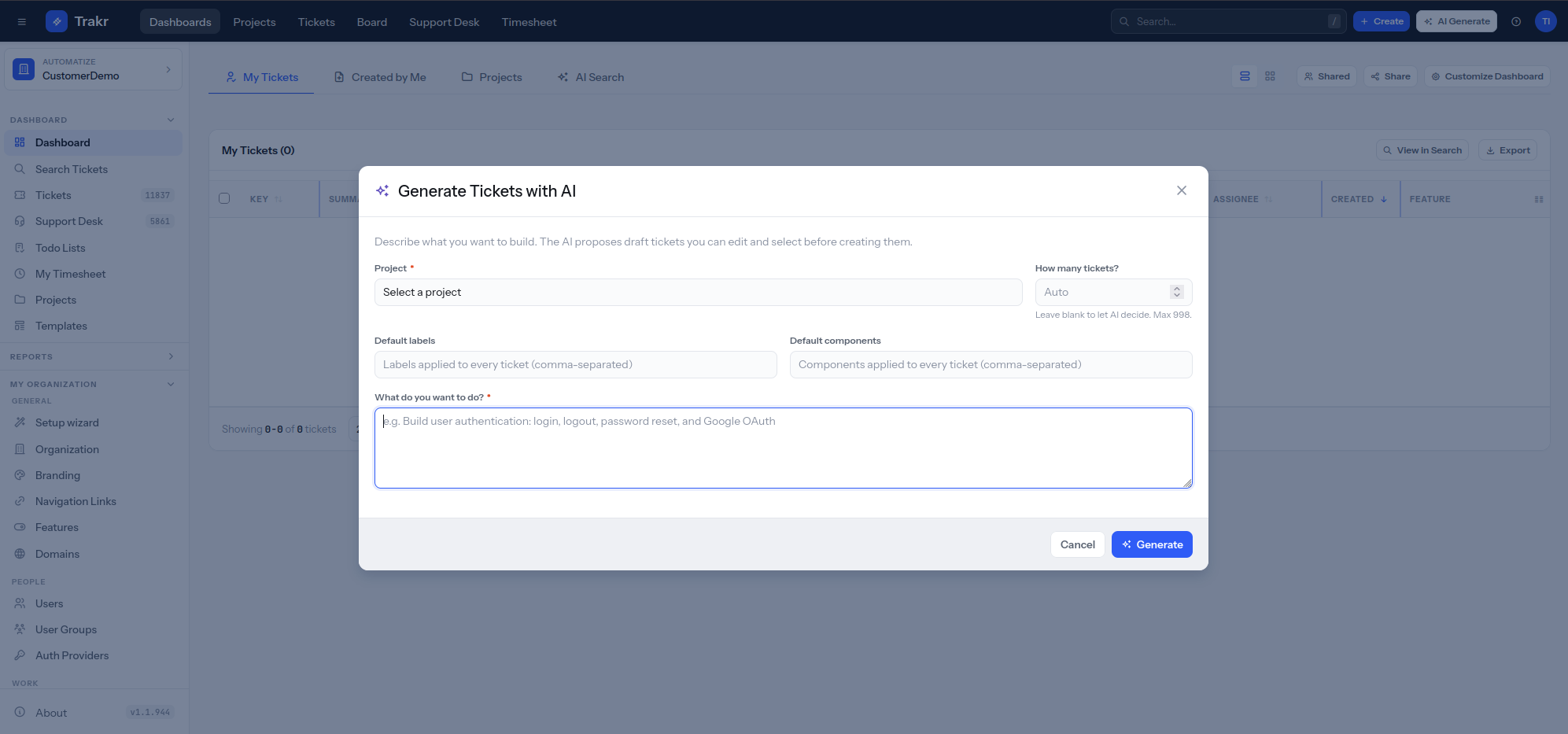
Task: Click Customize Dashboard button
Action: click(x=1487, y=76)
